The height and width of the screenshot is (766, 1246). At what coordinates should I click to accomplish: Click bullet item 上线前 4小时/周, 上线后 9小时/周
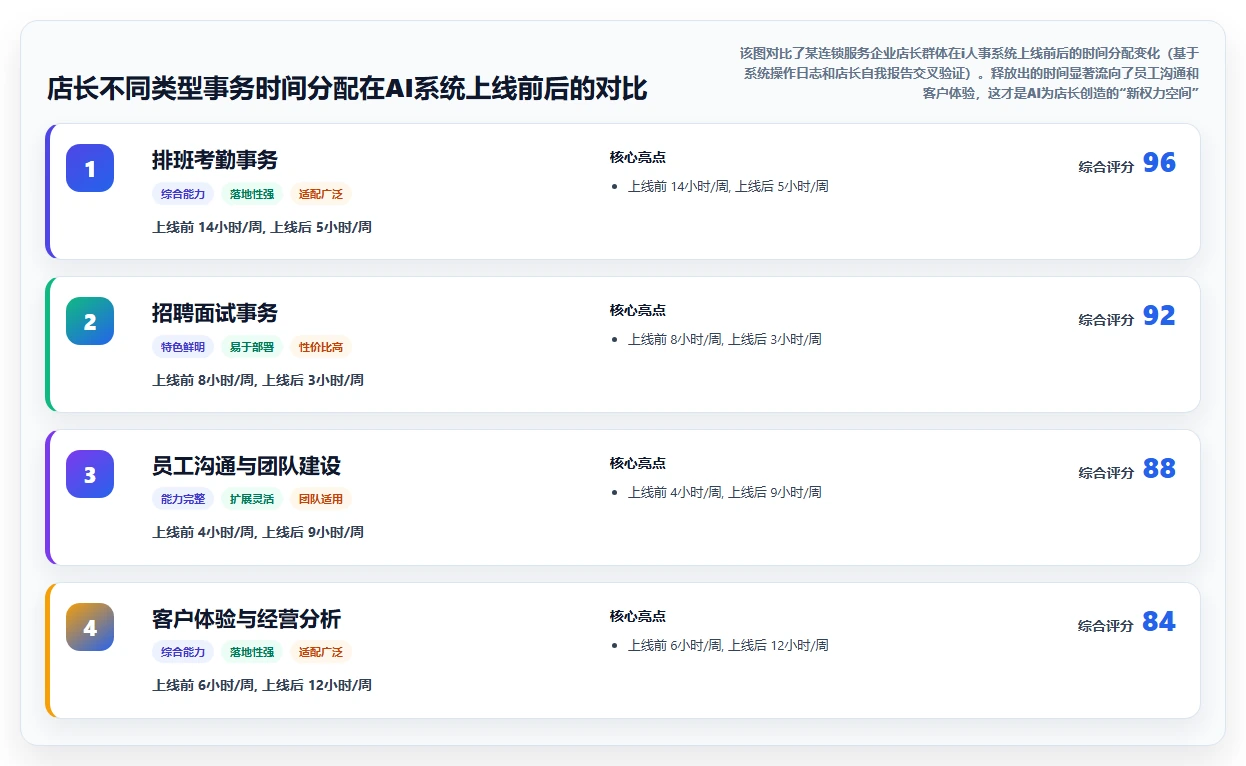725,492
